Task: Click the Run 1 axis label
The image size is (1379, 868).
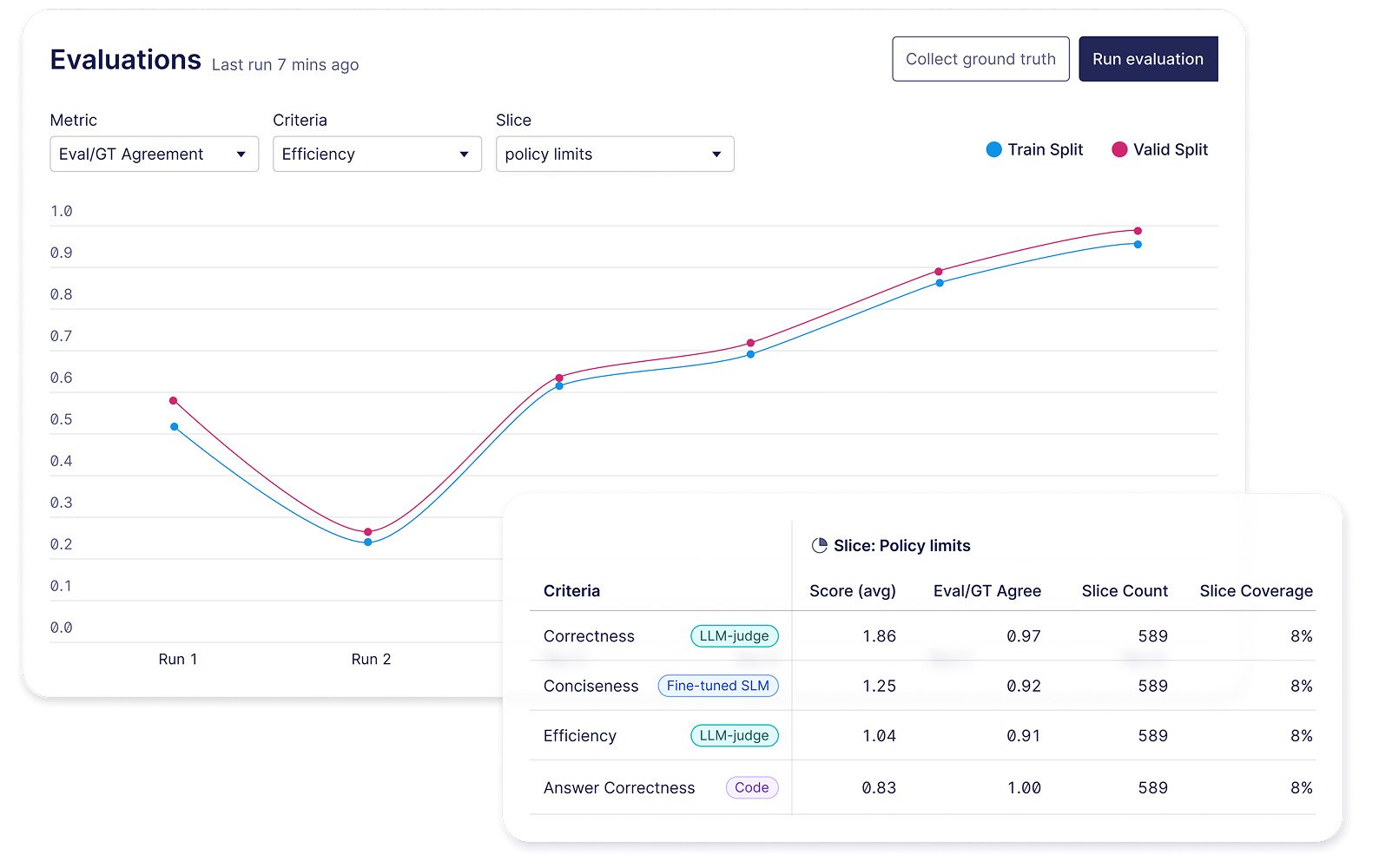Action: [x=178, y=660]
